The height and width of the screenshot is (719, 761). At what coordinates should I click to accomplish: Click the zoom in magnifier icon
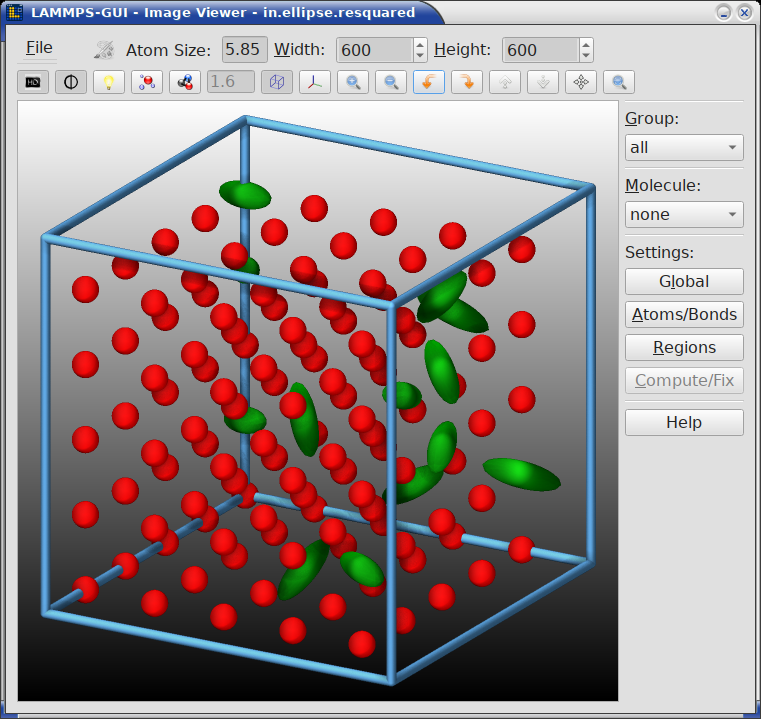click(353, 82)
